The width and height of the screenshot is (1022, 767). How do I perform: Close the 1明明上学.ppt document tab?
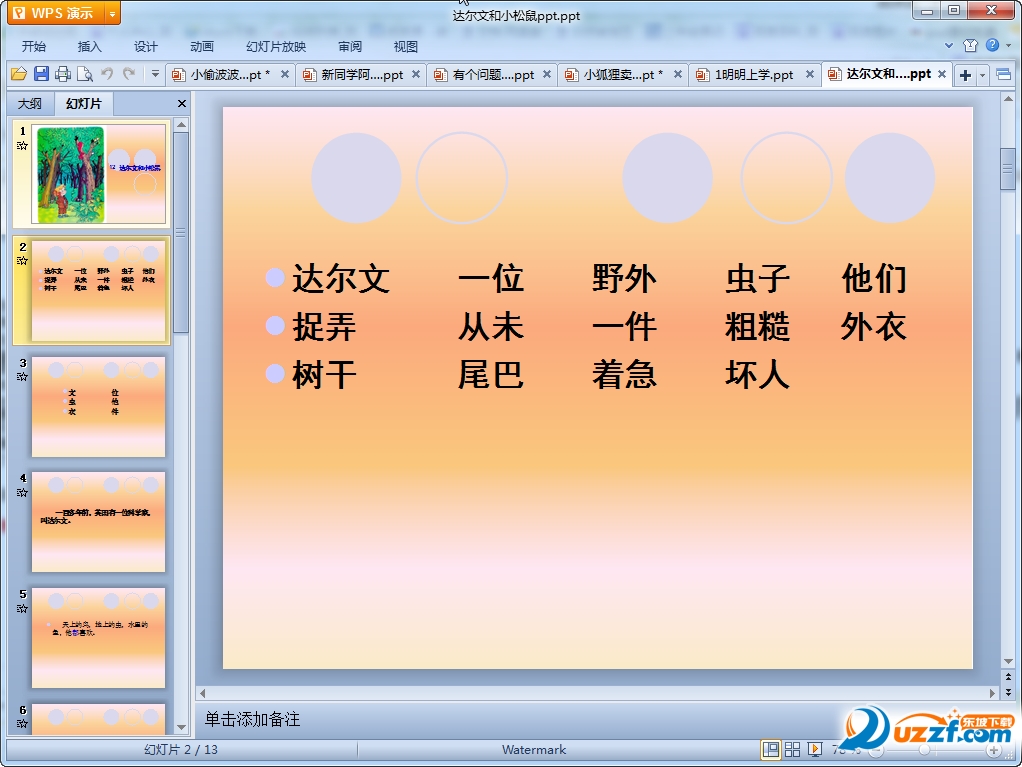(x=810, y=74)
